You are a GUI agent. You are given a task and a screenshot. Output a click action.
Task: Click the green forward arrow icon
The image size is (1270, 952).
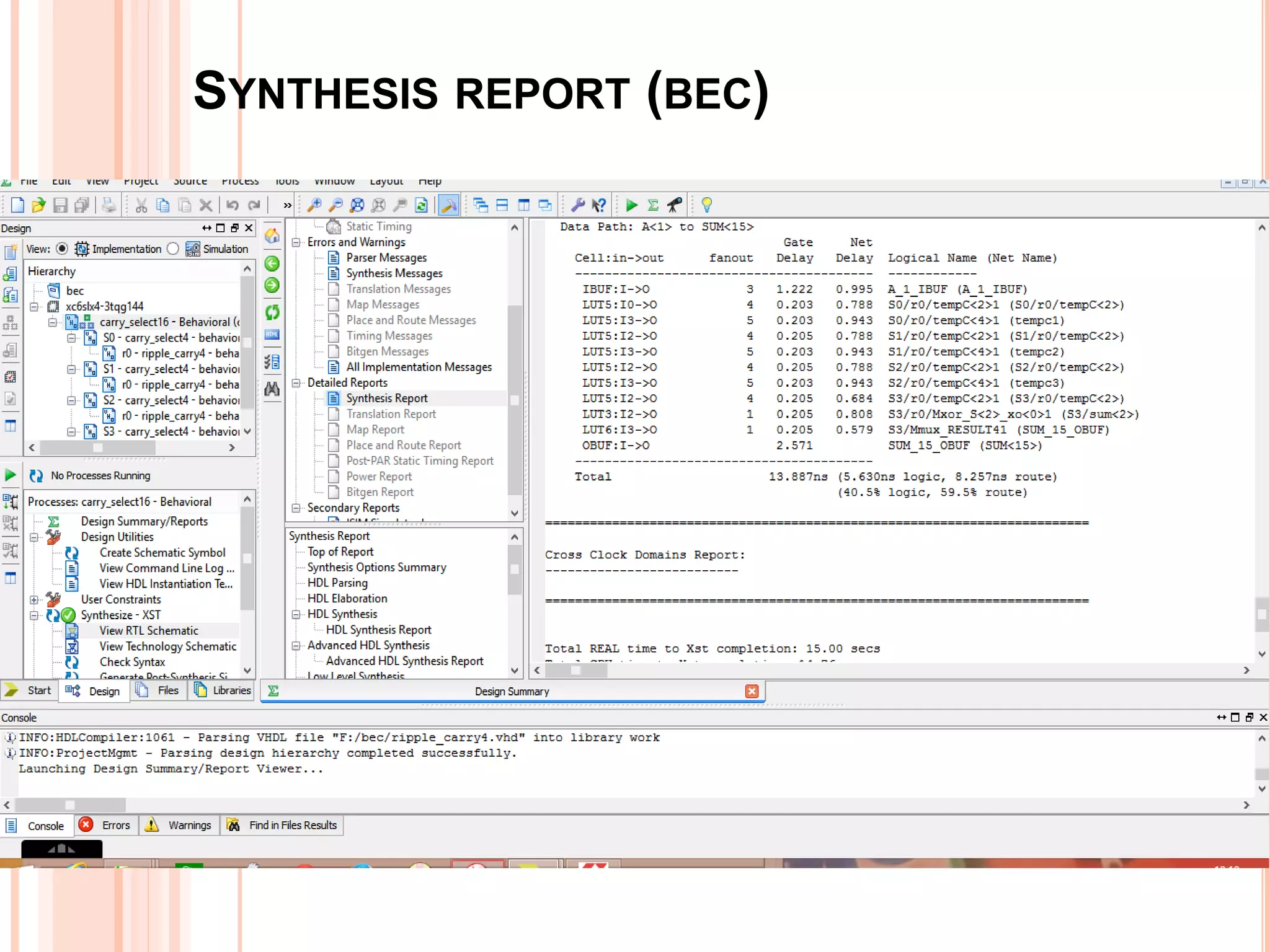272,285
